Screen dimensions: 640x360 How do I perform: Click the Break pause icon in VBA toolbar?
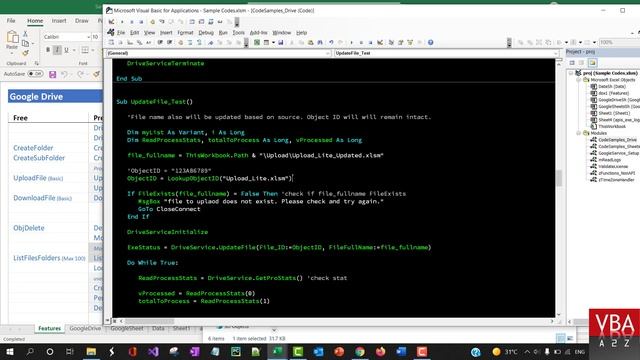click(361, 42)
